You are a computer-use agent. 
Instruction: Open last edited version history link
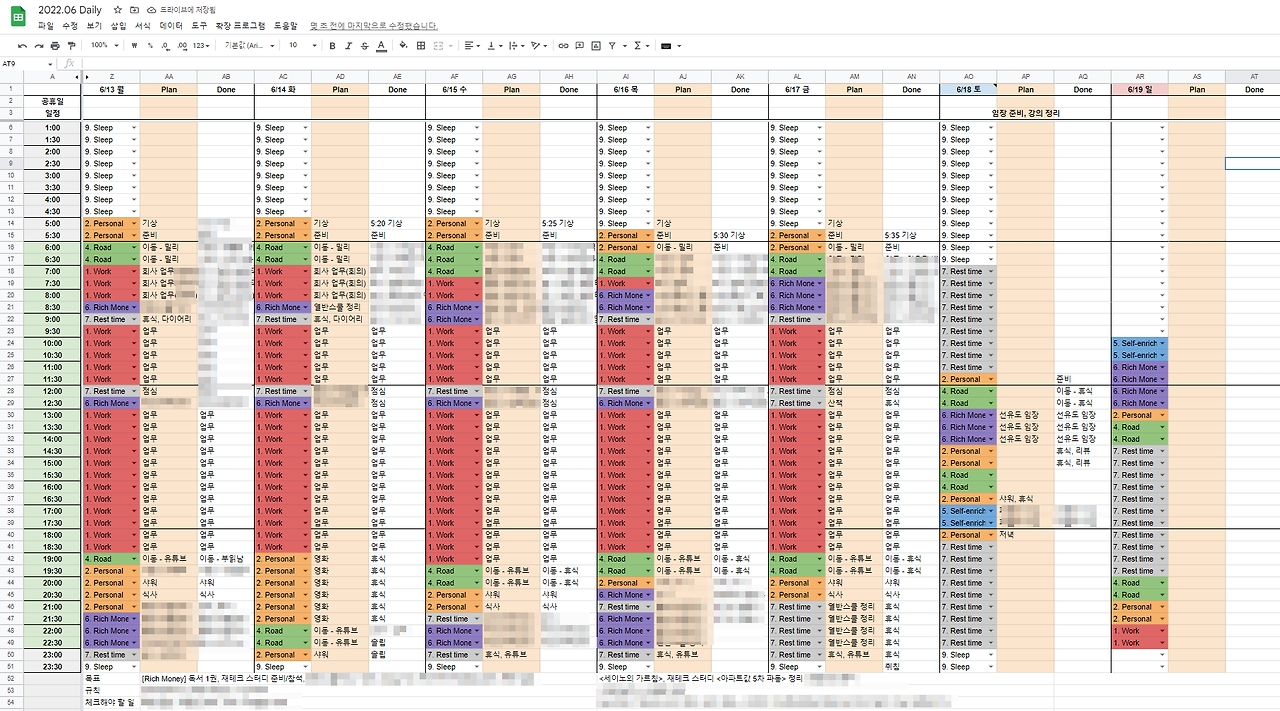(x=374, y=25)
